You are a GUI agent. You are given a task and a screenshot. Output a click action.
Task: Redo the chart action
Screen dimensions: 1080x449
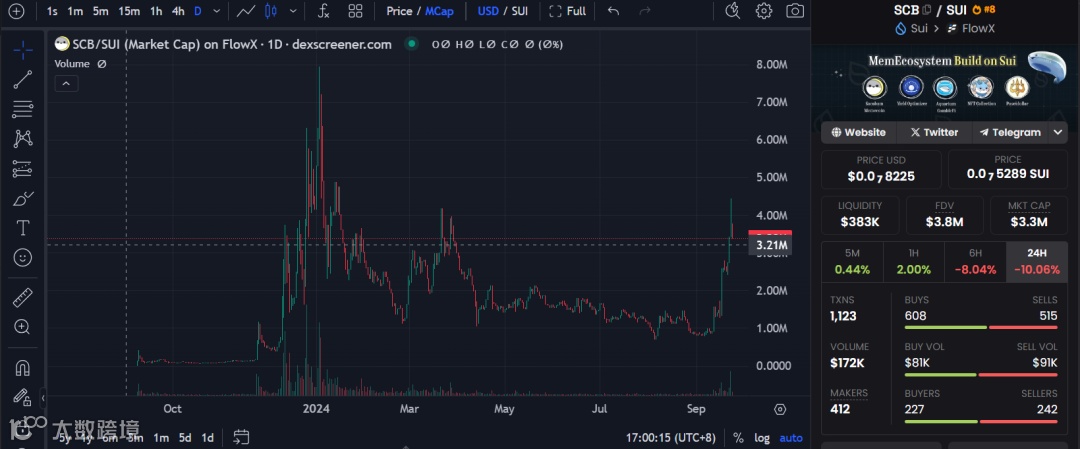[x=645, y=11]
